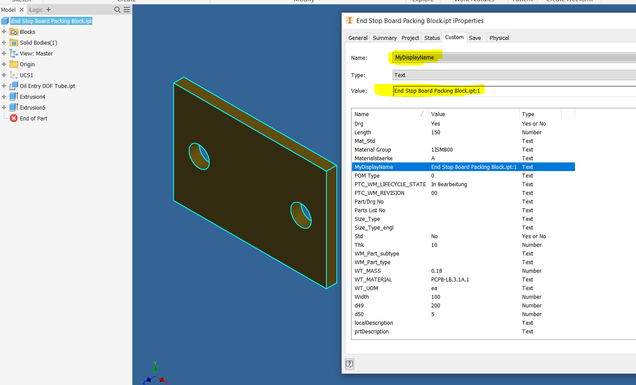636x385 pixels.
Task: Open the Project tab in iProperties
Action: tap(410, 38)
